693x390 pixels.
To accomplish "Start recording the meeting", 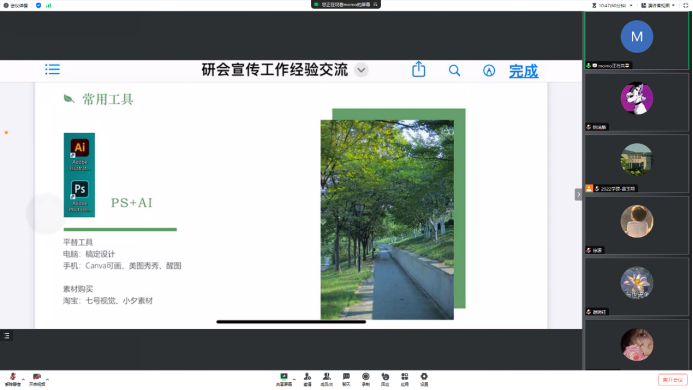I will 366,379.
